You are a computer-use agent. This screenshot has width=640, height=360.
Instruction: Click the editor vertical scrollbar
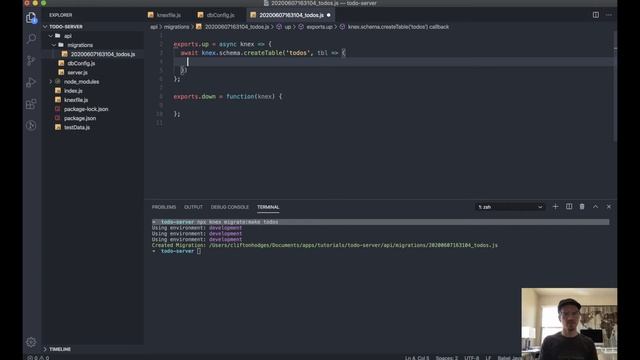pos(615,87)
